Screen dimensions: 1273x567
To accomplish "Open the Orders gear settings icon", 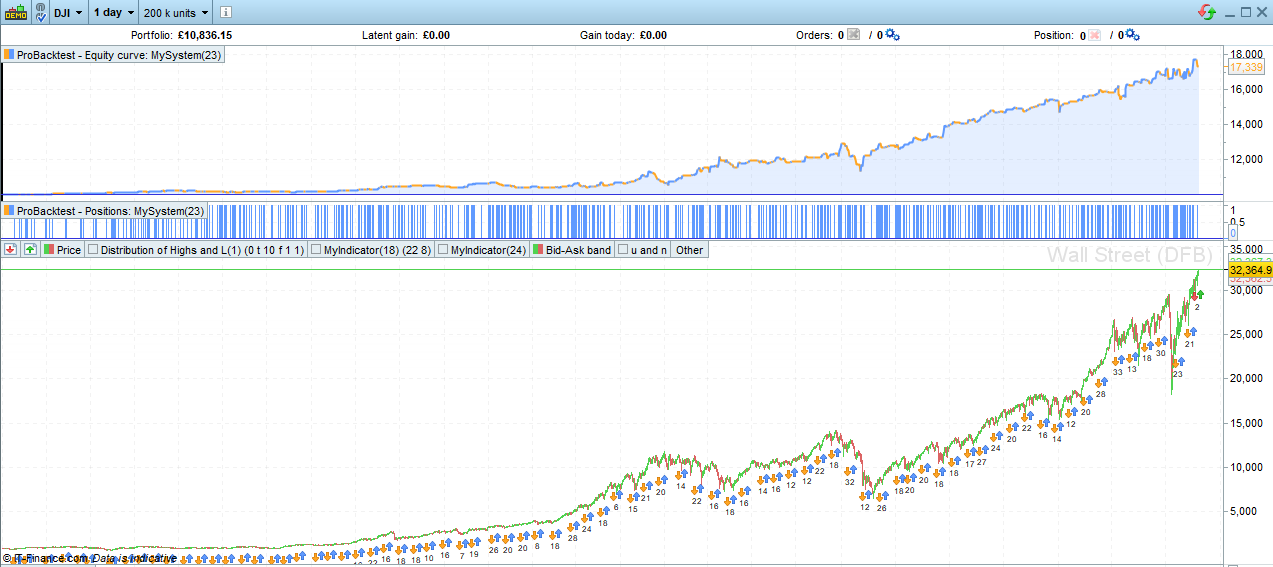I will pyautogui.click(x=892, y=35).
